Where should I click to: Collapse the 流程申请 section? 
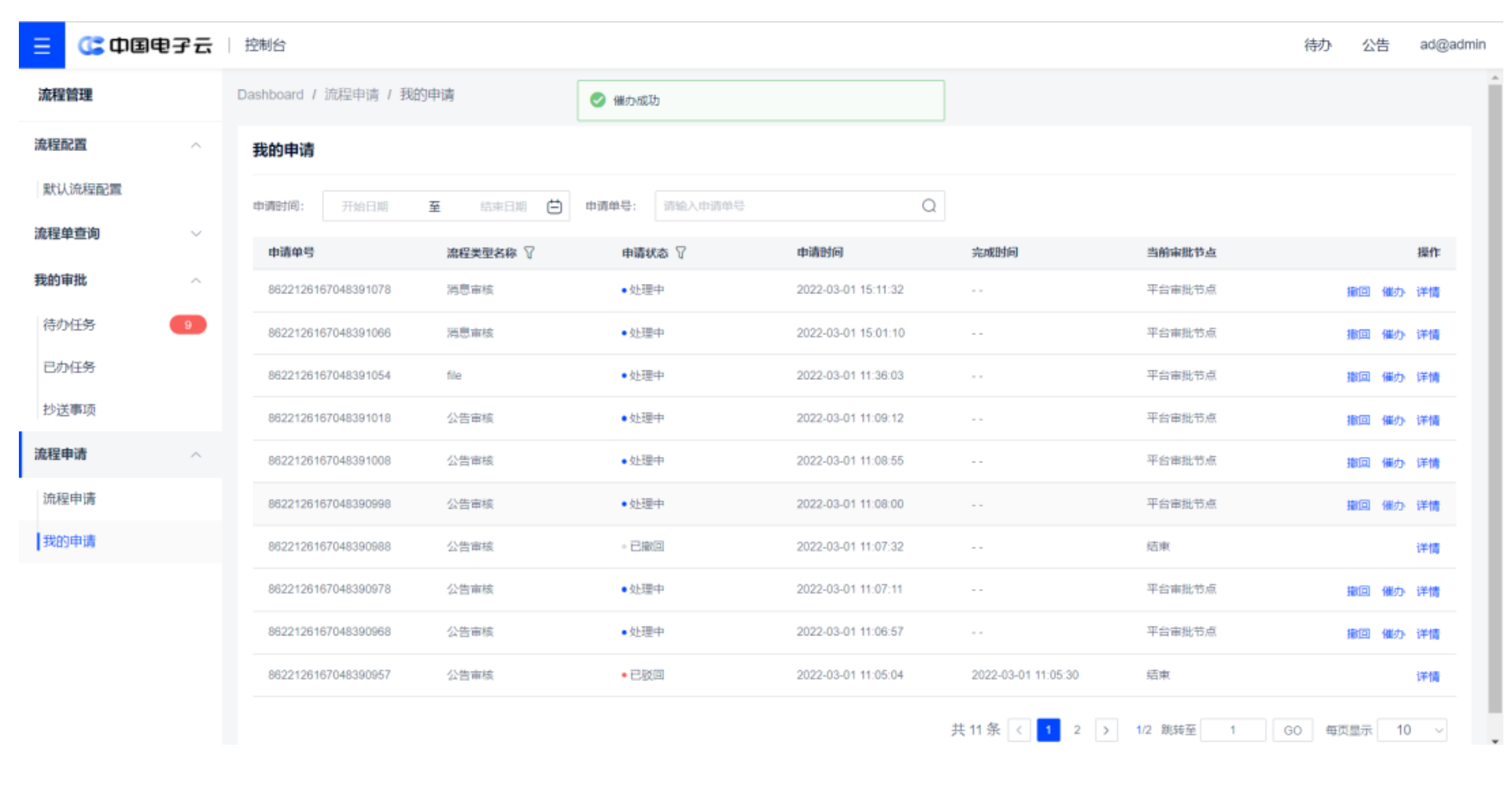pyautogui.click(x=196, y=455)
